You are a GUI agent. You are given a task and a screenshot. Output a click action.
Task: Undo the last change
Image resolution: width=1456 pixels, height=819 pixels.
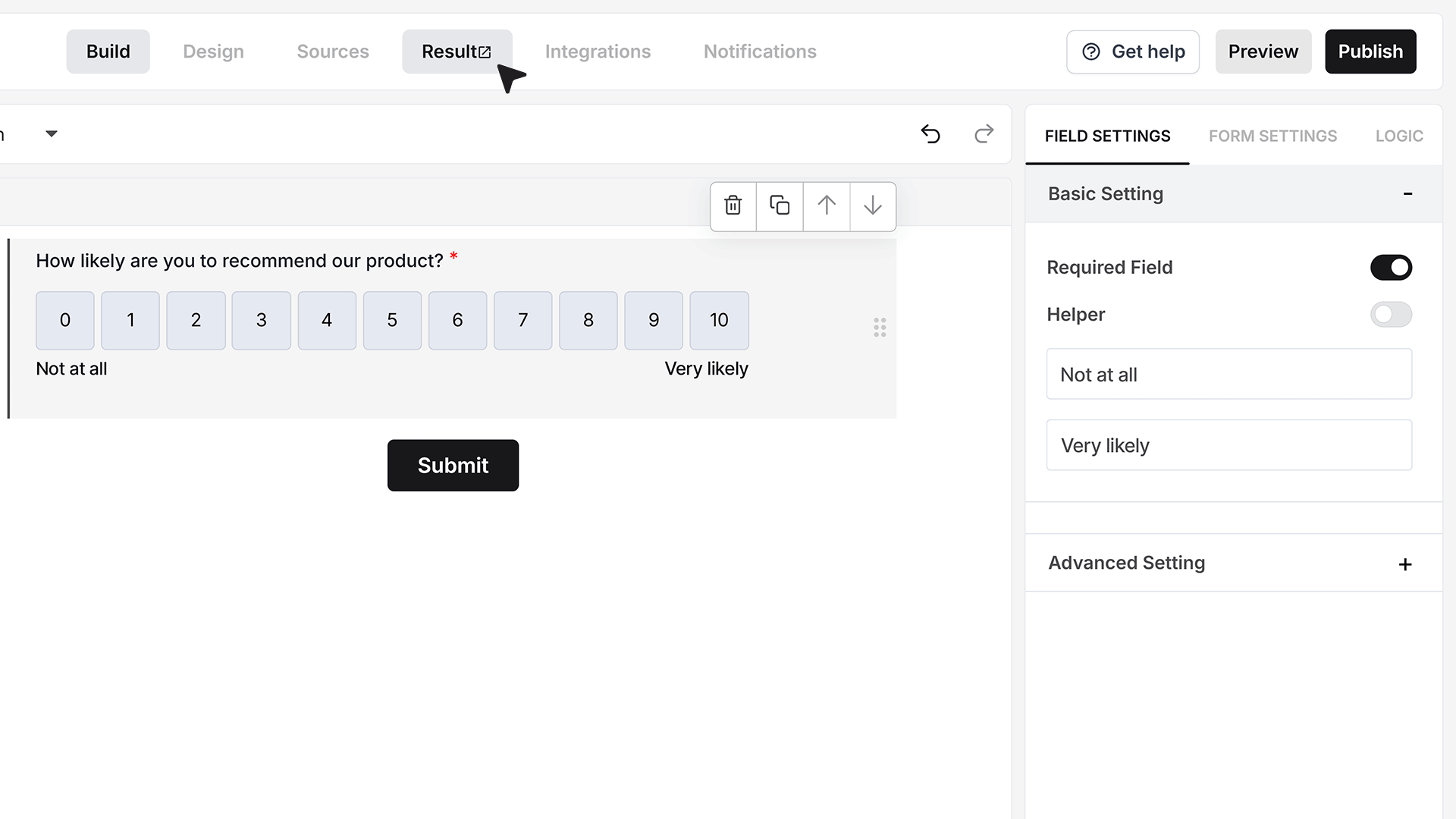[x=930, y=134]
